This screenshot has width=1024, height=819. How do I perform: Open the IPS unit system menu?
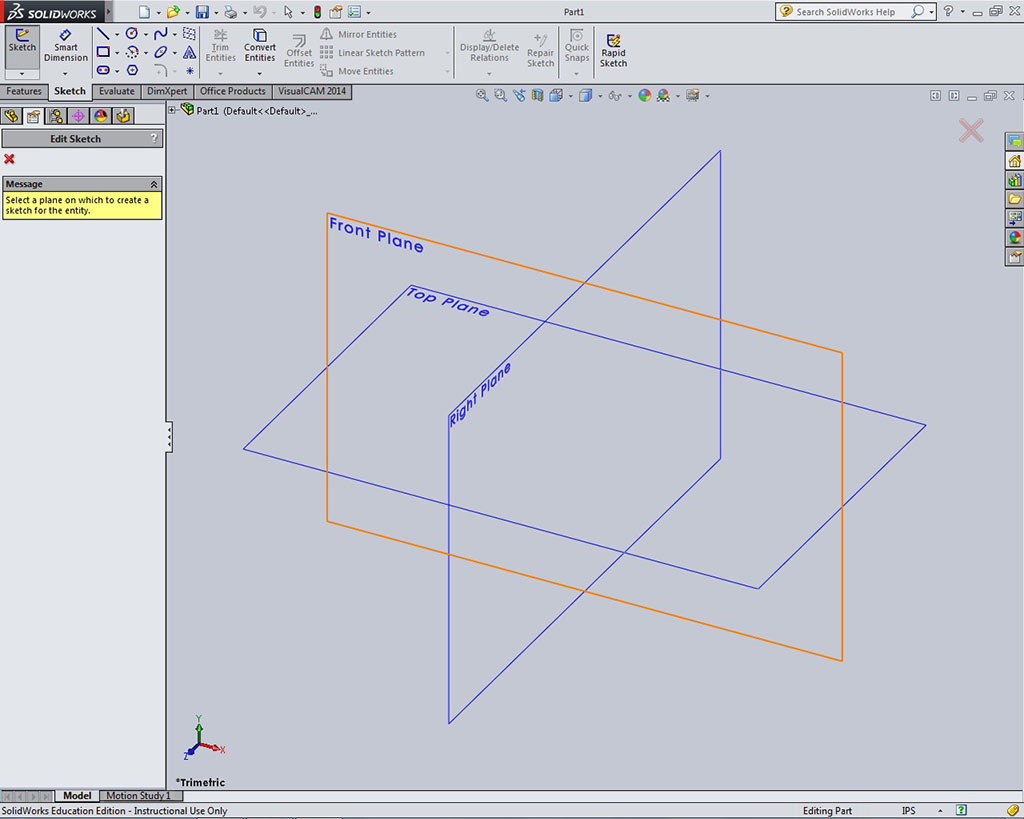click(908, 810)
